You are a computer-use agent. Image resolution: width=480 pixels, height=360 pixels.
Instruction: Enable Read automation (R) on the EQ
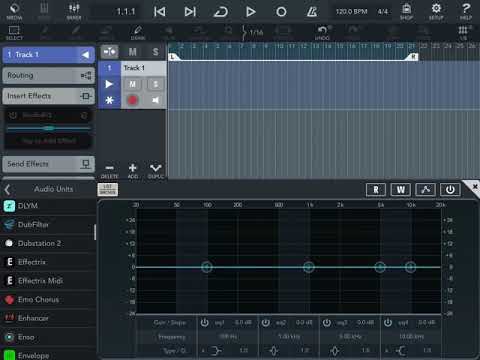376,190
